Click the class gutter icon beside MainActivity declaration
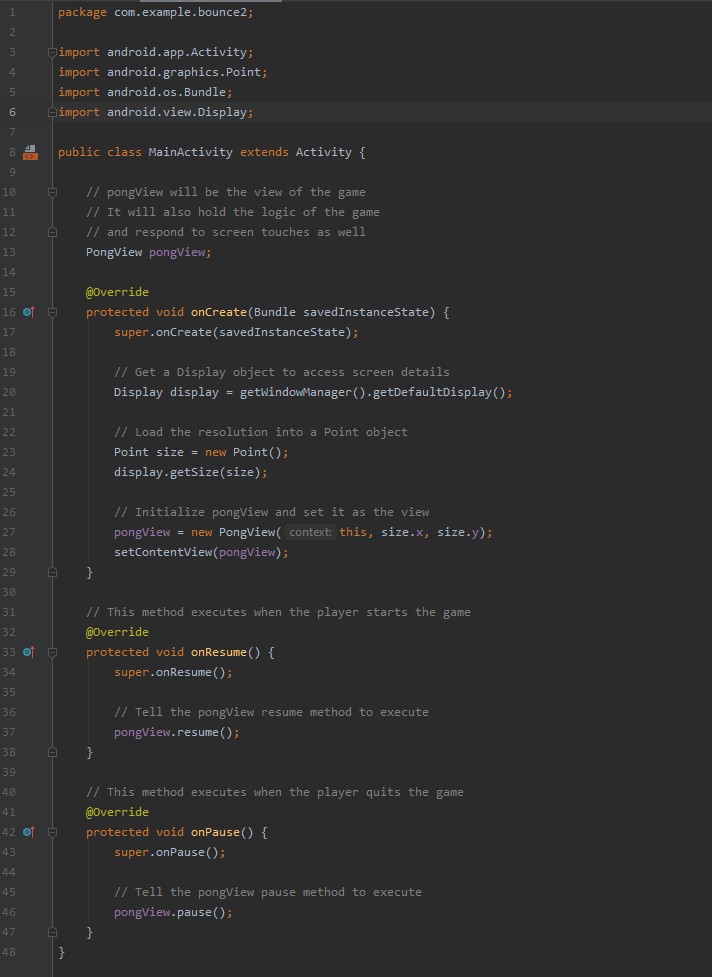712x977 pixels. click(x=30, y=152)
